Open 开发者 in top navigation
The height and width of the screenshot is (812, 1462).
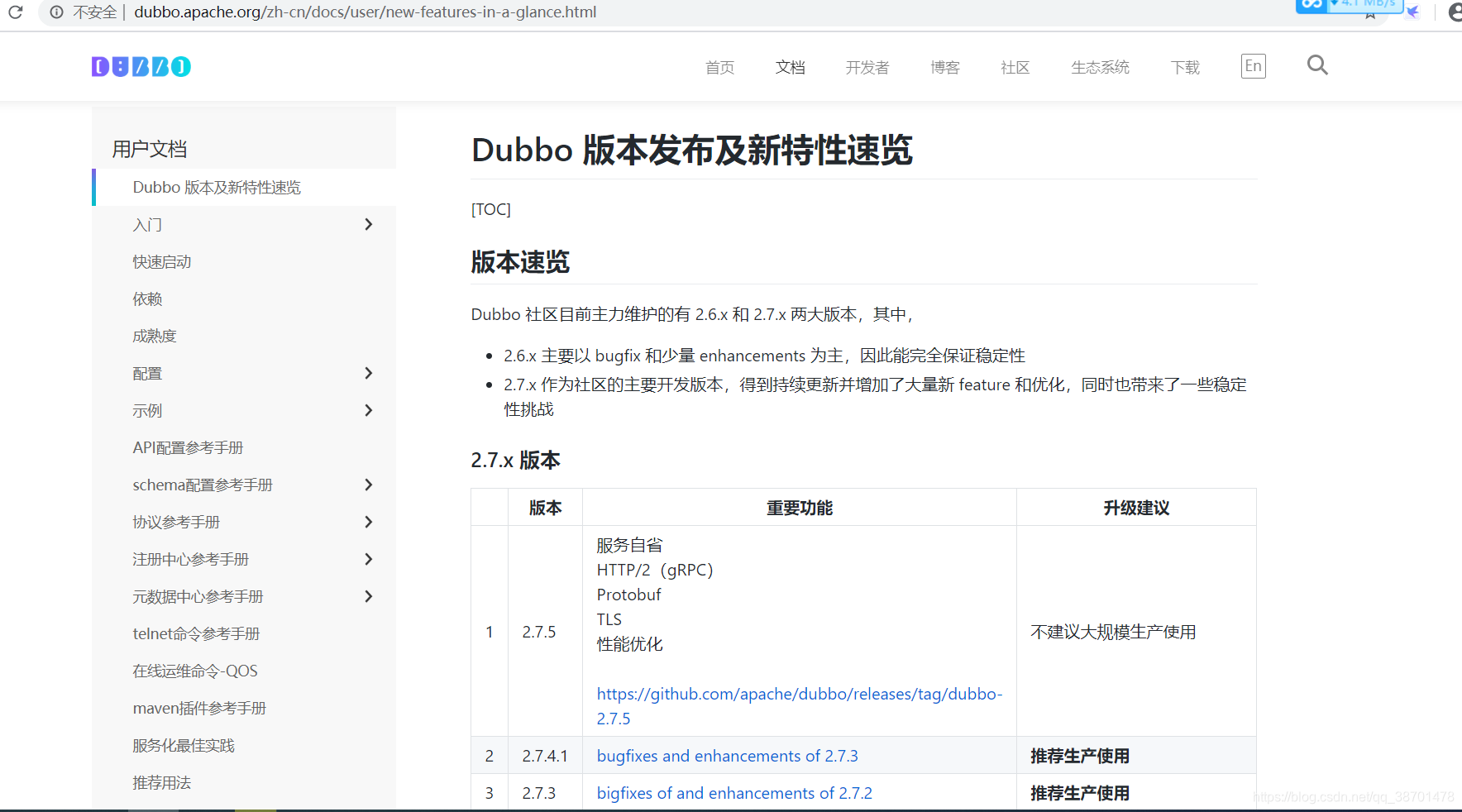867,67
